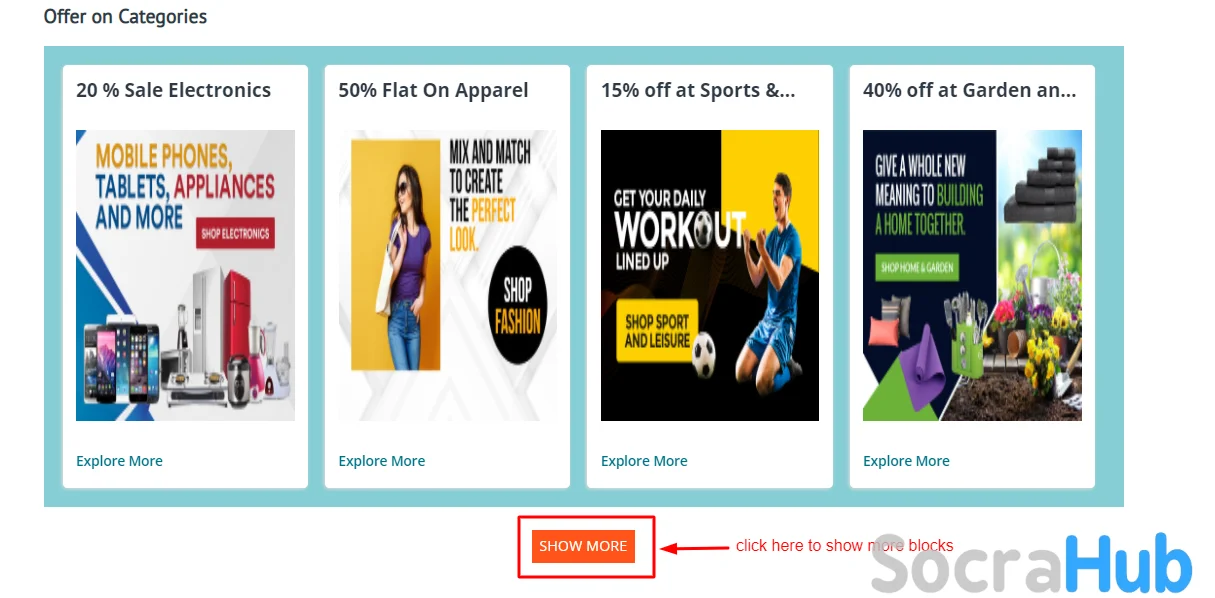Click the electronics banner image
The width and height of the screenshot is (1215, 598).
pyautogui.click(x=185, y=275)
